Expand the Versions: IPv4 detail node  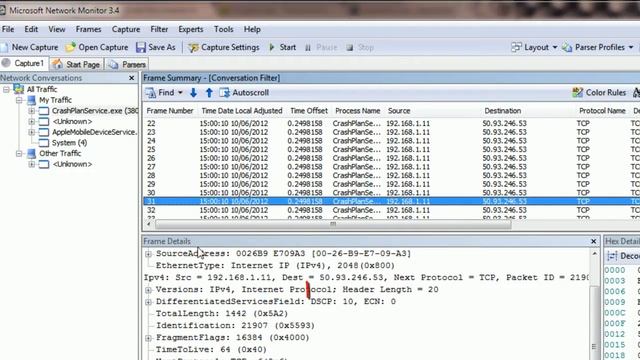(x=148, y=290)
